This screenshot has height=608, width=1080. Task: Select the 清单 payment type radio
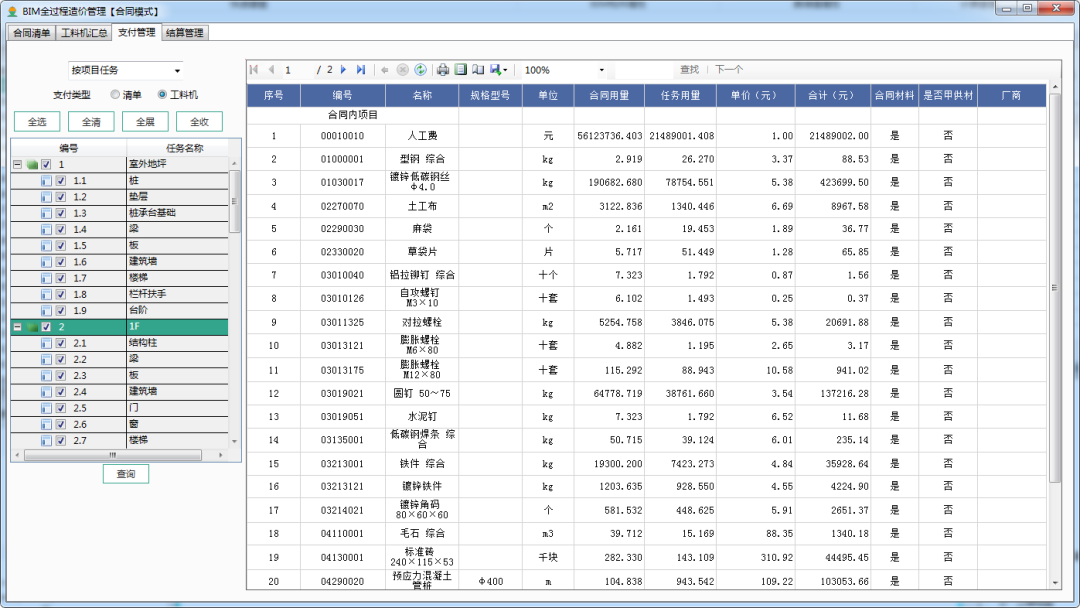tap(115, 95)
